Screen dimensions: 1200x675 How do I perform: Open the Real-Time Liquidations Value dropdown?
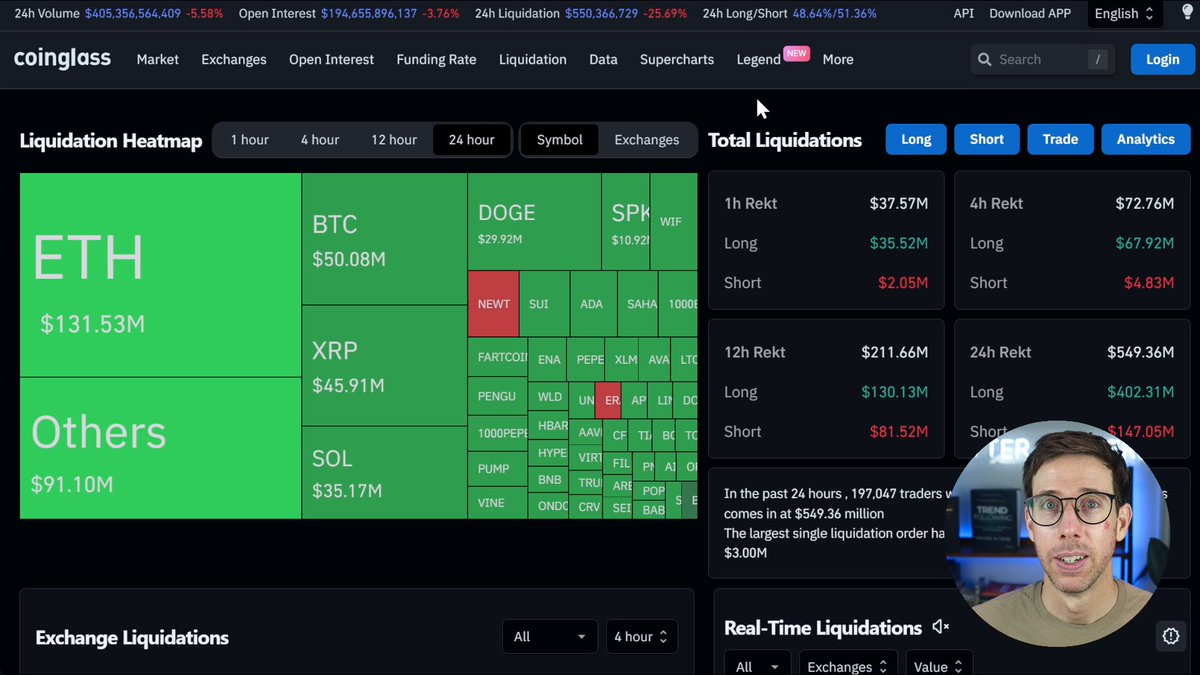pos(938,665)
